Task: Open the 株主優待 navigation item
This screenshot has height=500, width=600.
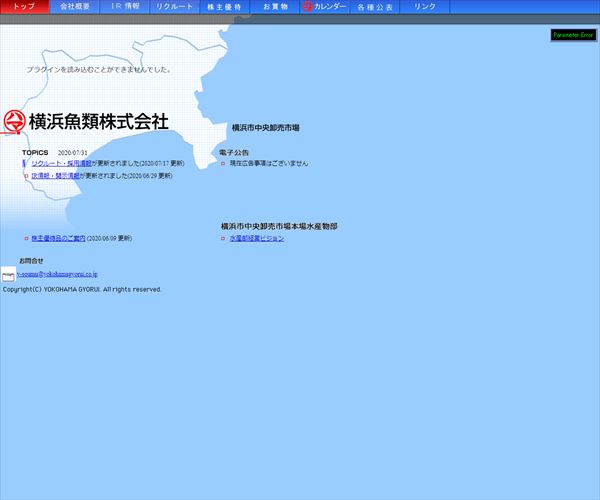Action: pyautogui.click(x=225, y=7)
